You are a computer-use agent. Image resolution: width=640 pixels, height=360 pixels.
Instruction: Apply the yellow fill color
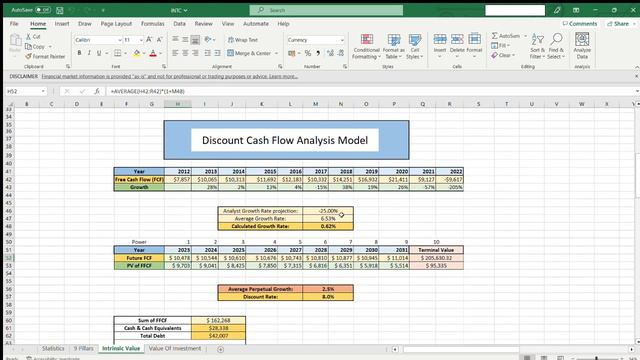pos(137,53)
